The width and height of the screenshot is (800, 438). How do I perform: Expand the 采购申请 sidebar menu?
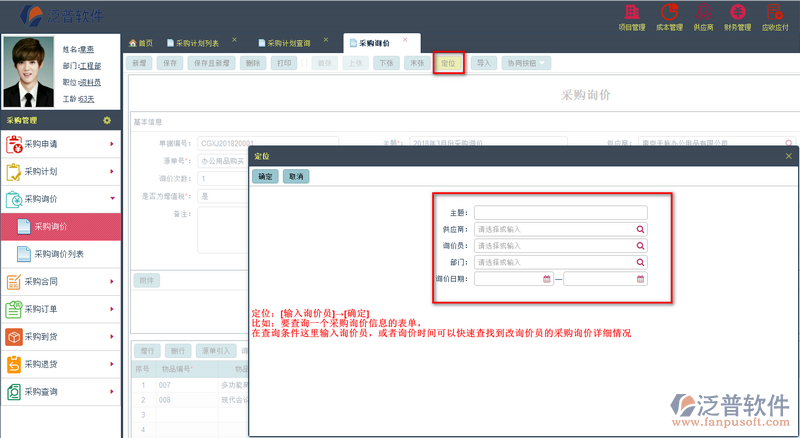point(62,144)
